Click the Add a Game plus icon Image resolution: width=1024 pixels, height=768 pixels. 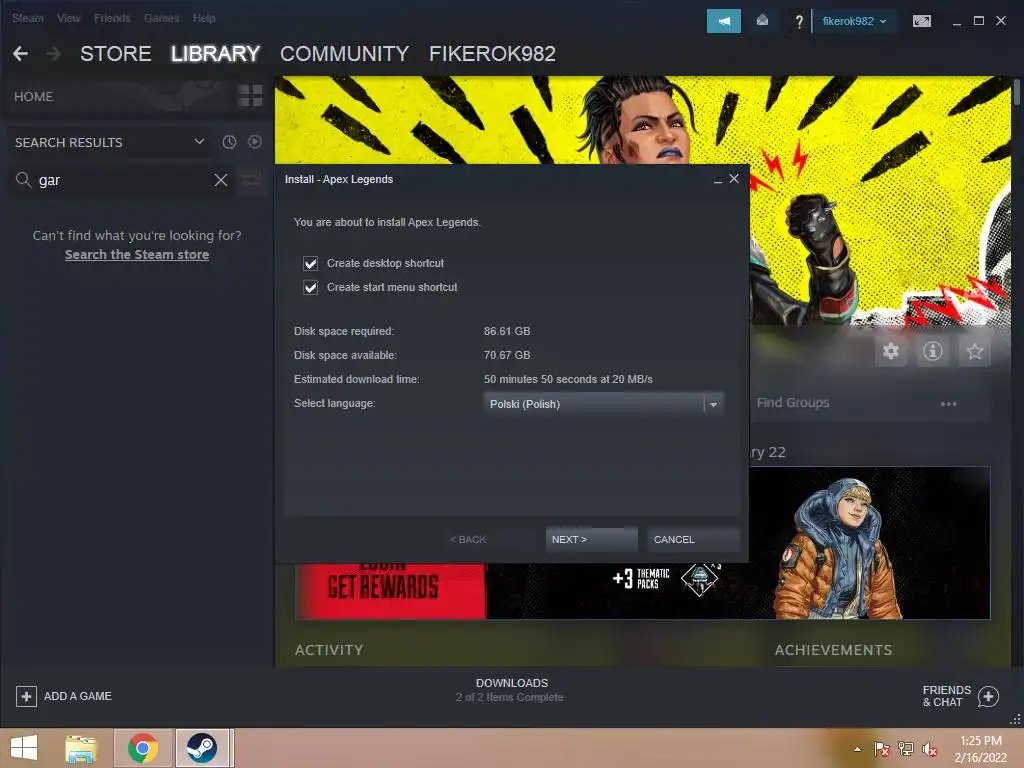point(26,696)
